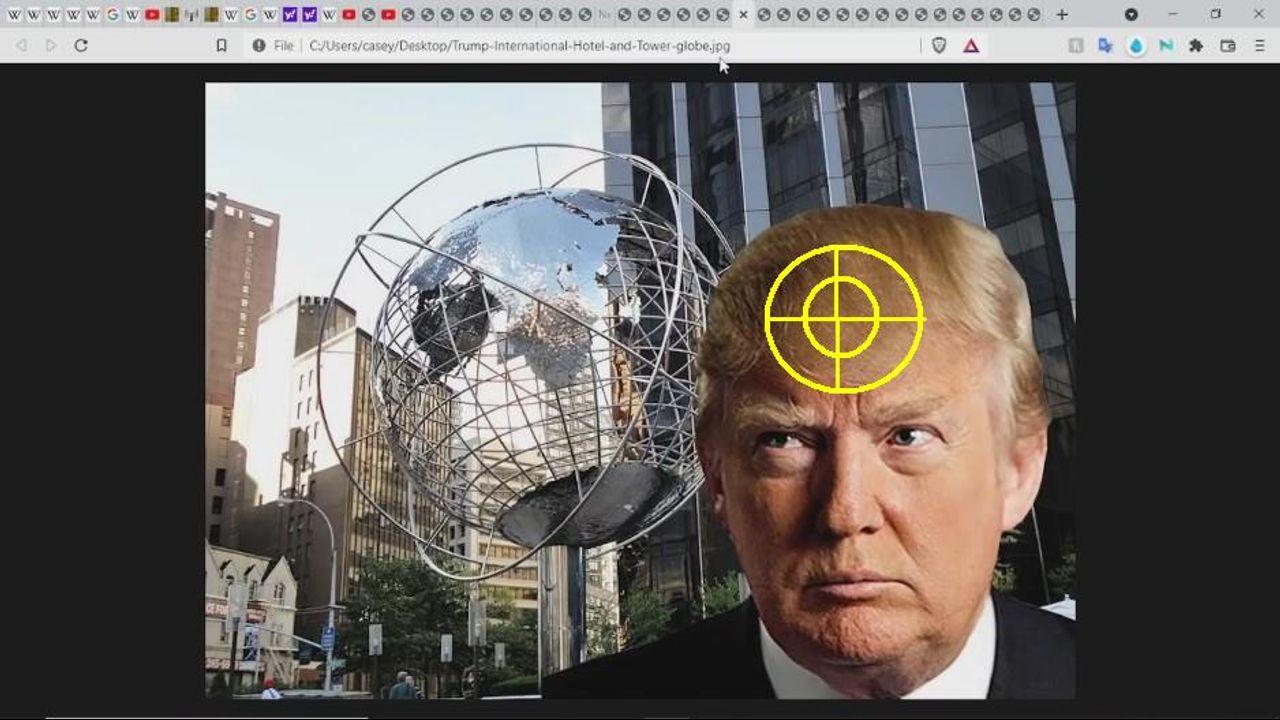Switch to the leftmost Wikipedia tab
Screen dimensions: 1280x720
[x=14, y=14]
